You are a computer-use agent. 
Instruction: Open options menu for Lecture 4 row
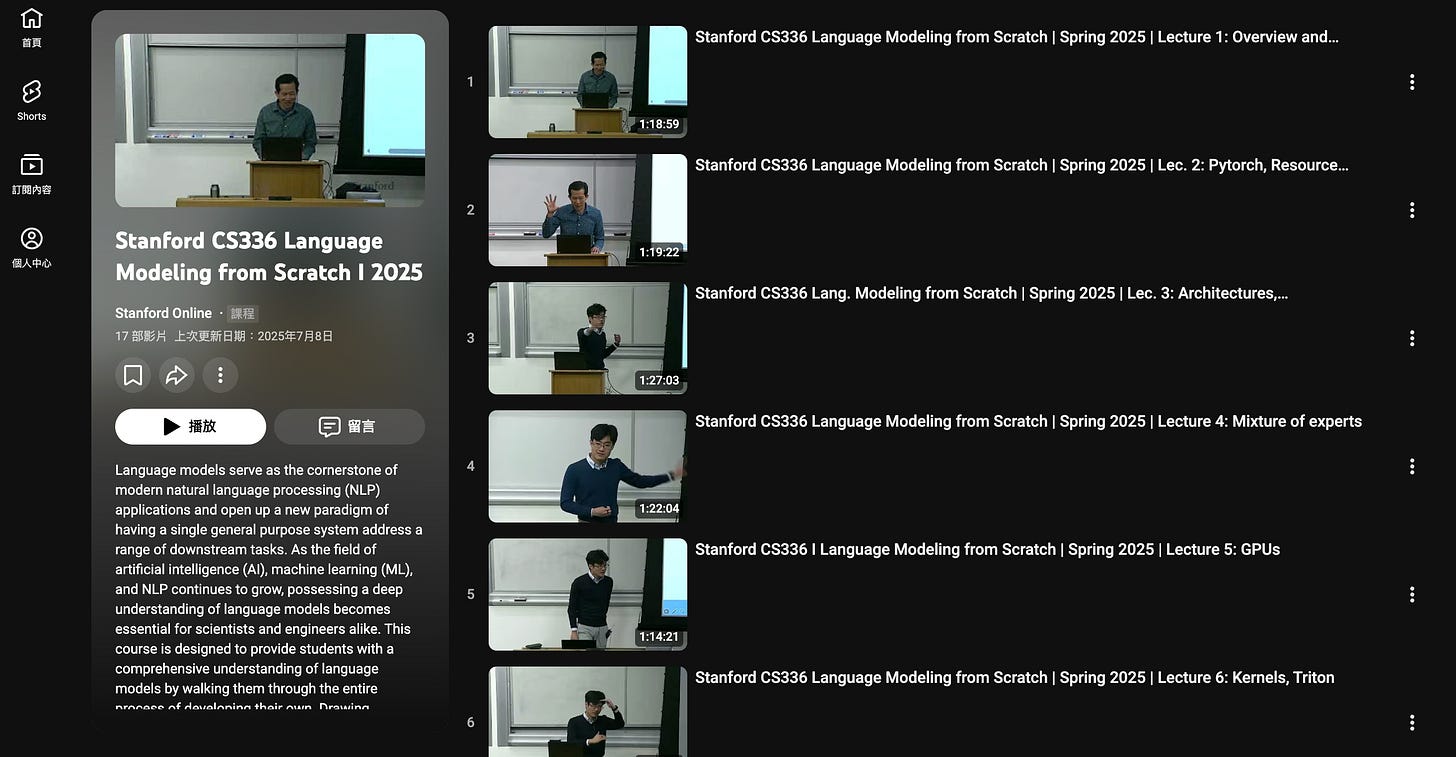click(1412, 466)
